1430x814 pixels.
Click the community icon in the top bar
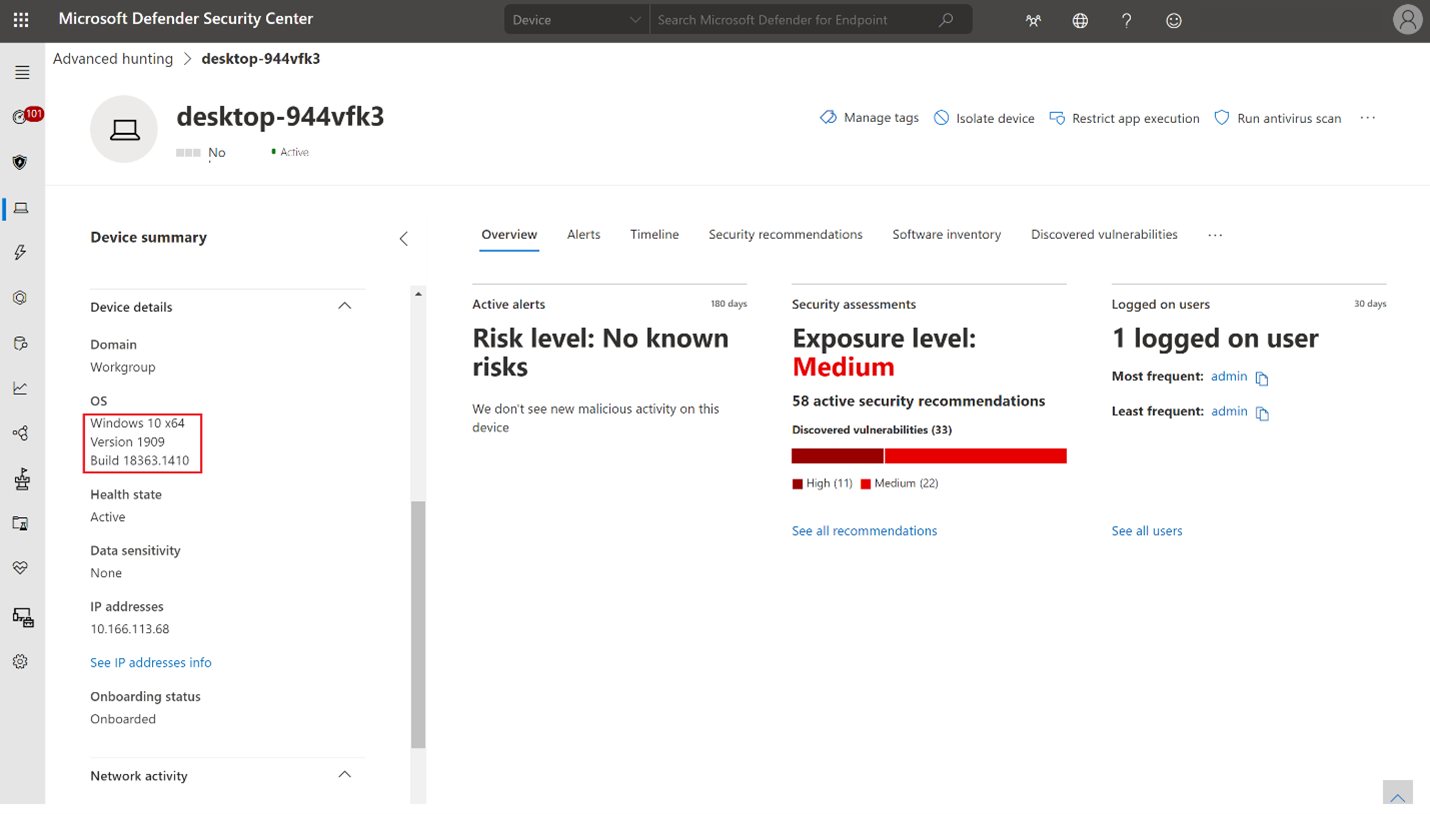point(1032,20)
